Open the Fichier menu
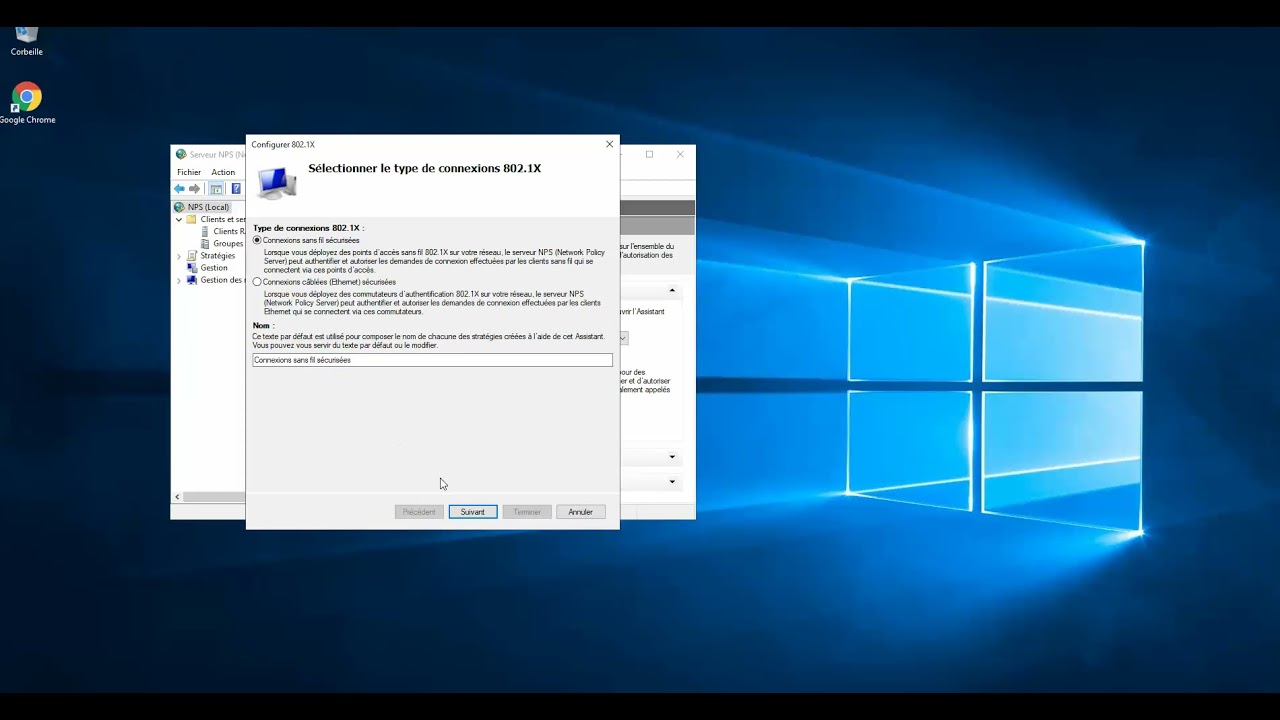 pyautogui.click(x=189, y=172)
